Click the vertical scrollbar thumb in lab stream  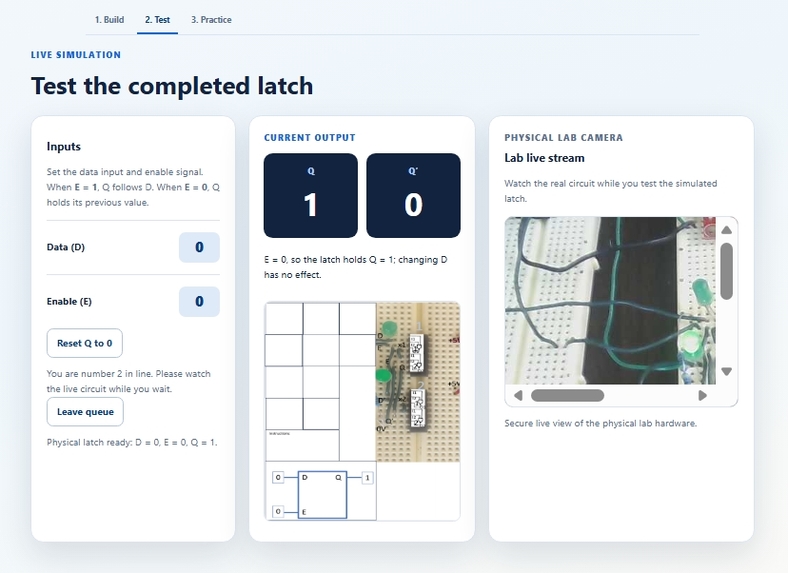tap(726, 271)
